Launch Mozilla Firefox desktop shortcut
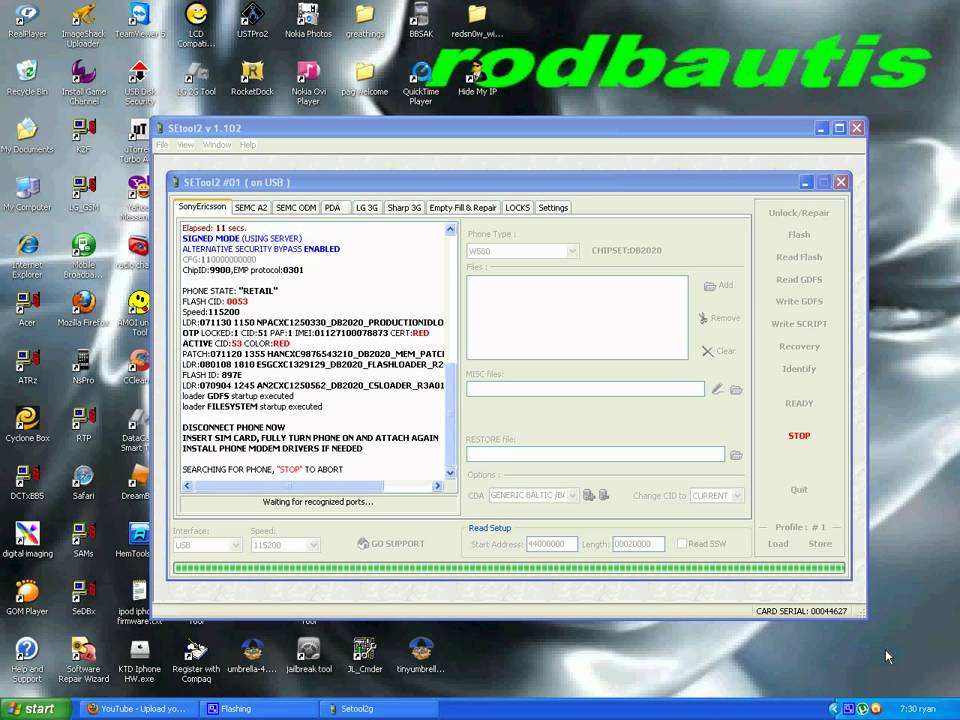 [x=83, y=308]
